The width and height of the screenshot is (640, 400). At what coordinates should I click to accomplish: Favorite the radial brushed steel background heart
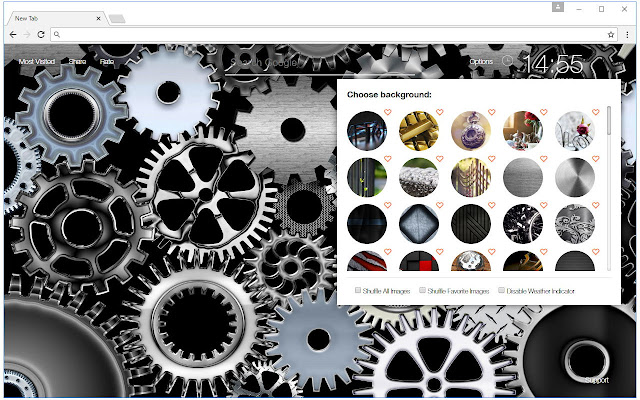pyautogui.click(x=596, y=158)
